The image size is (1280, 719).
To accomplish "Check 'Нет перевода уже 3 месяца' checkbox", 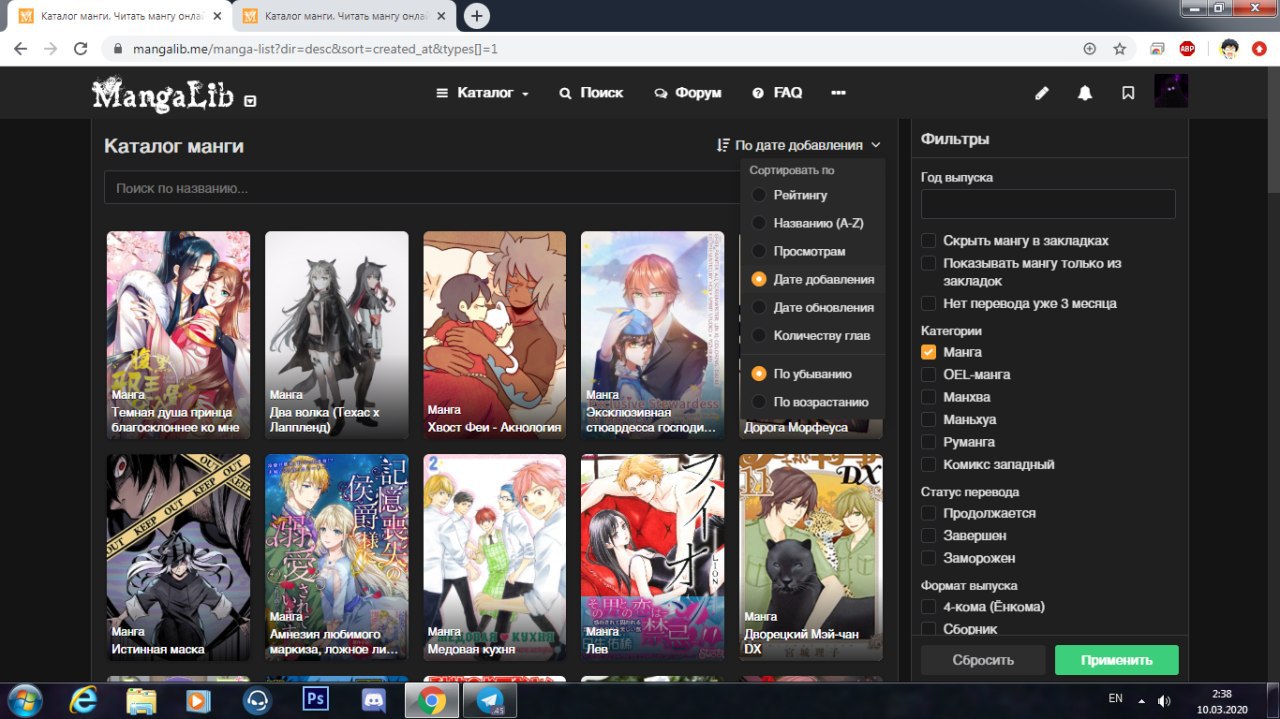I will point(929,303).
